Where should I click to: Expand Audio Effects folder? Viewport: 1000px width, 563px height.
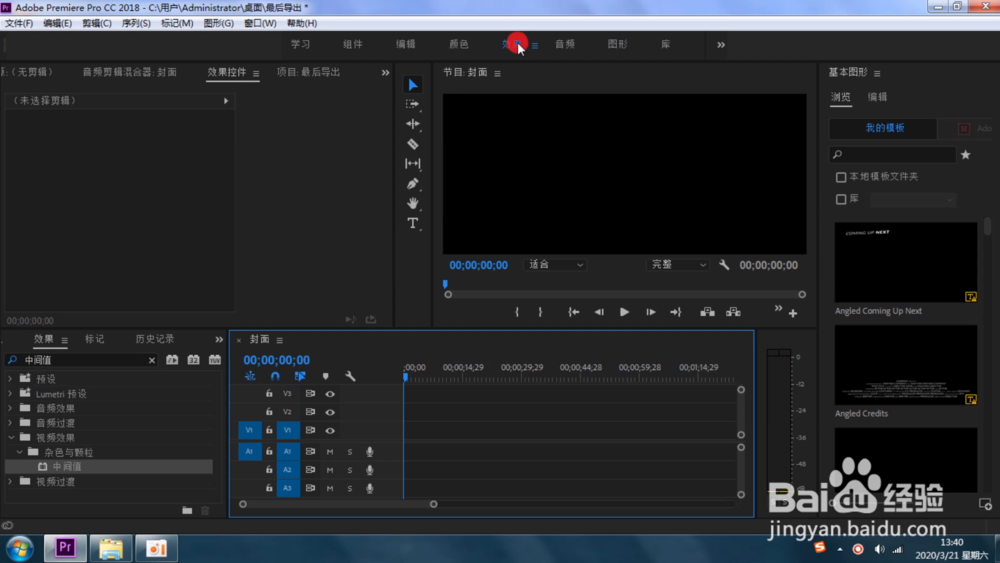pyautogui.click(x=10, y=408)
